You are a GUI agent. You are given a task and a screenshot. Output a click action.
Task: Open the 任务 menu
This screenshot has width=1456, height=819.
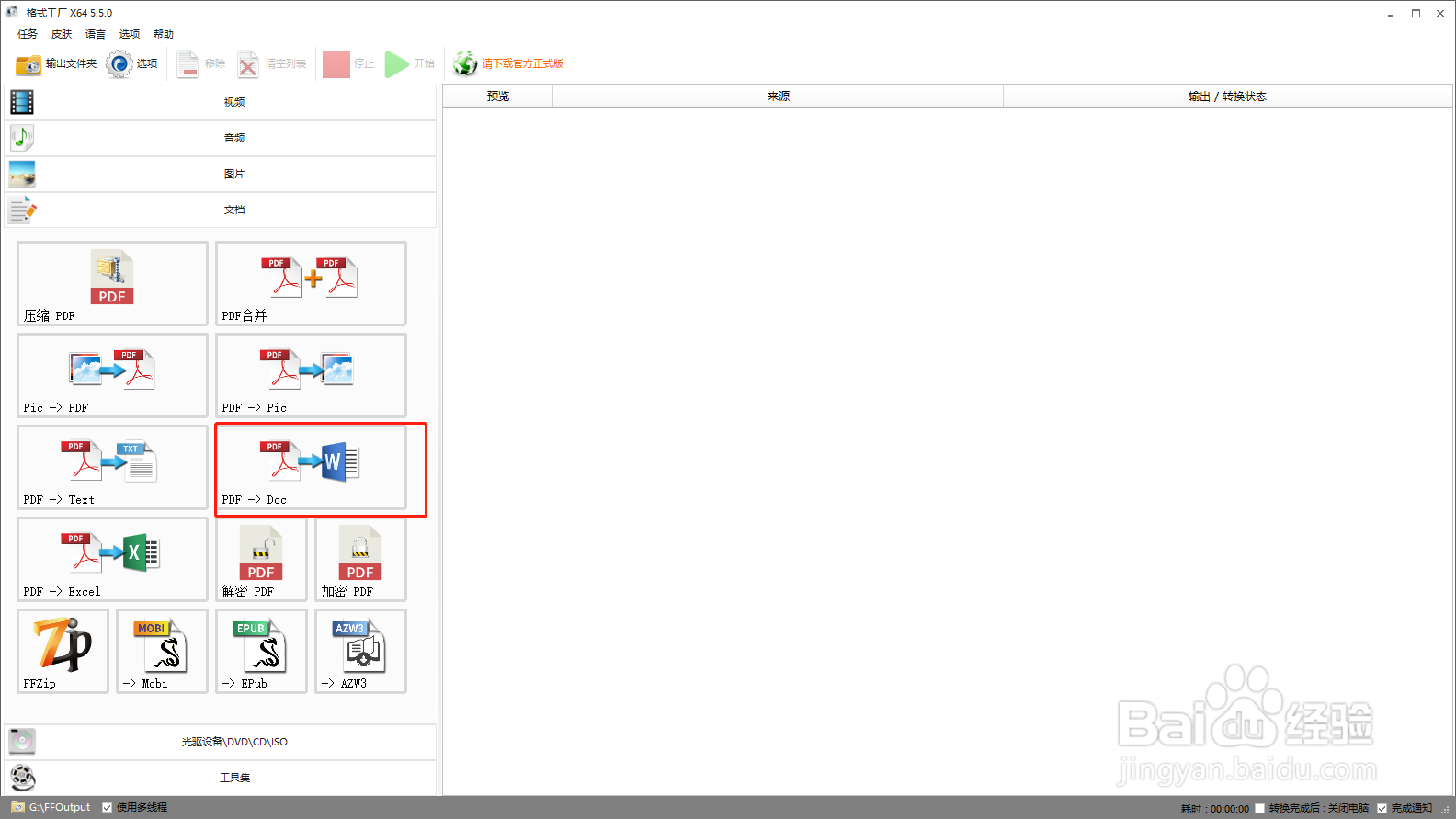(28, 34)
